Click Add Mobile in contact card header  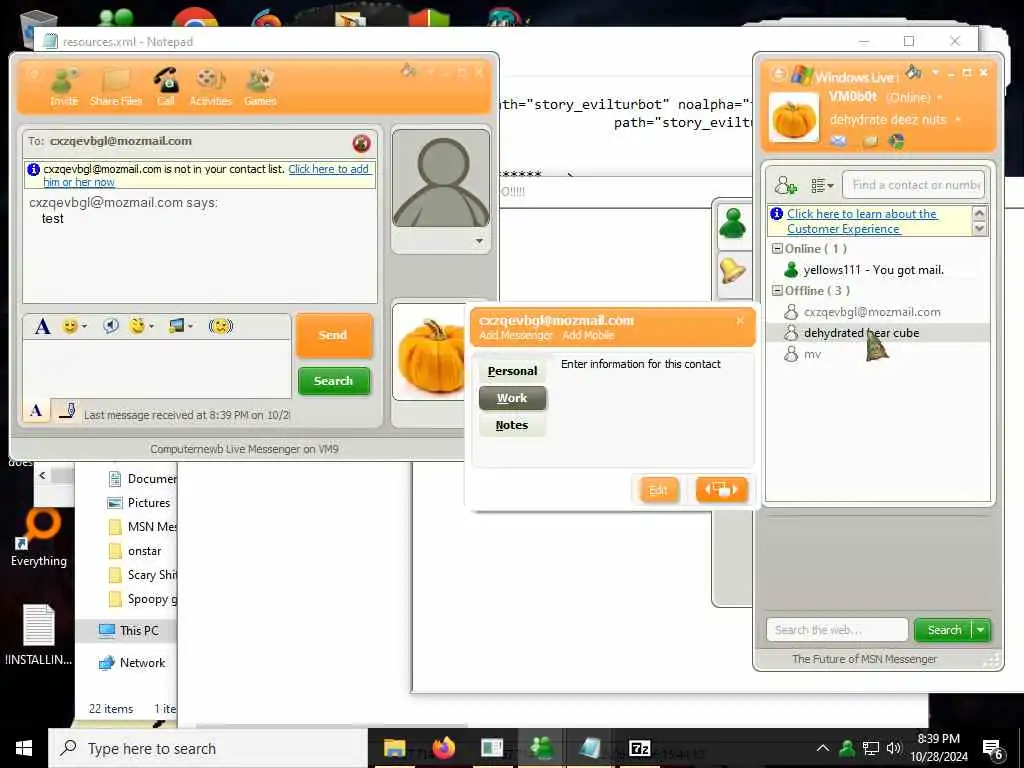tap(588, 335)
